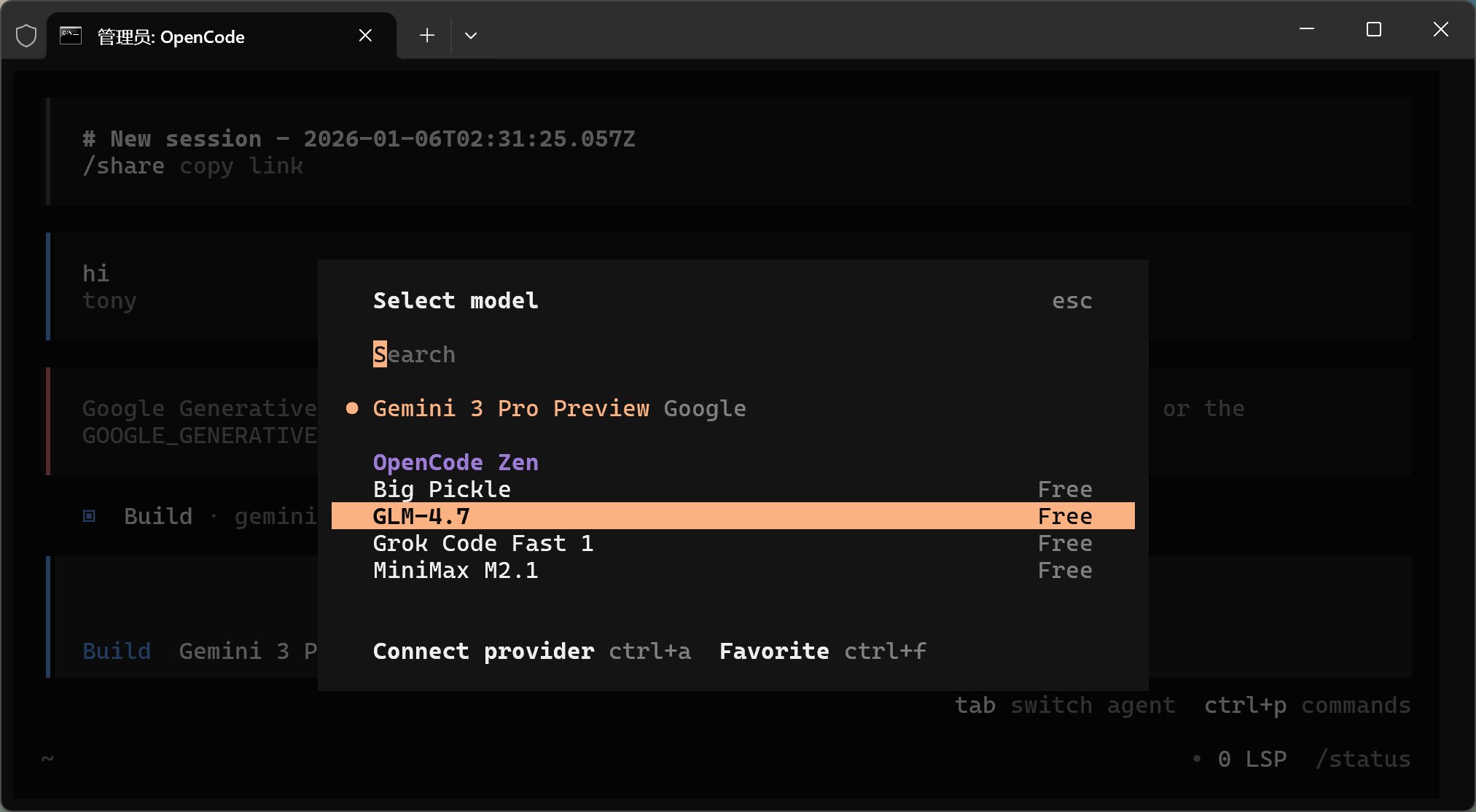Close the OpenCode terminal tab
The image size is (1476, 812).
[366, 36]
